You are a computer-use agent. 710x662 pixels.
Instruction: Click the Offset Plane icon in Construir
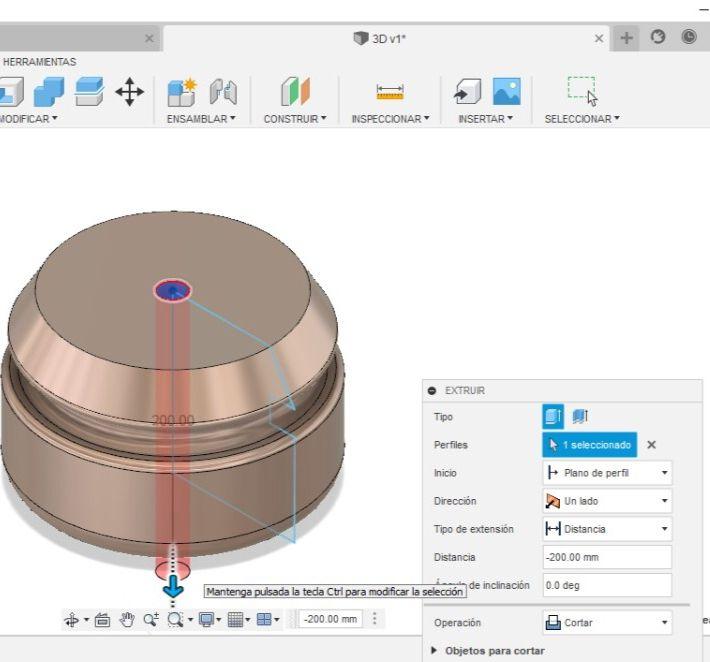point(295,91)
